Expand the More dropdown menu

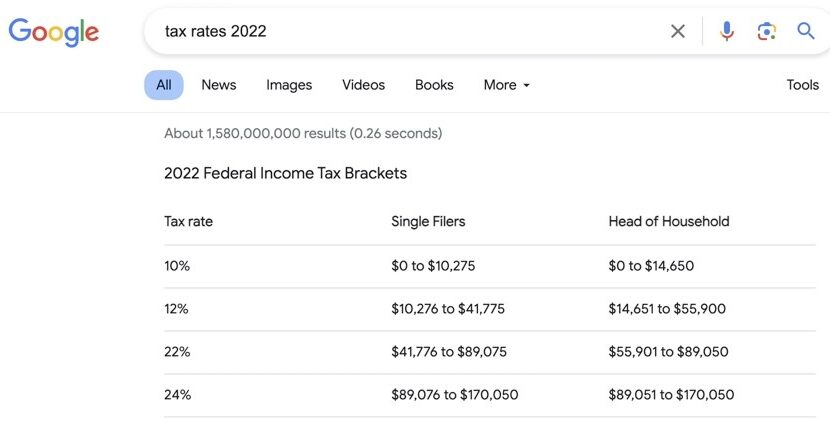tap(506, 85)
